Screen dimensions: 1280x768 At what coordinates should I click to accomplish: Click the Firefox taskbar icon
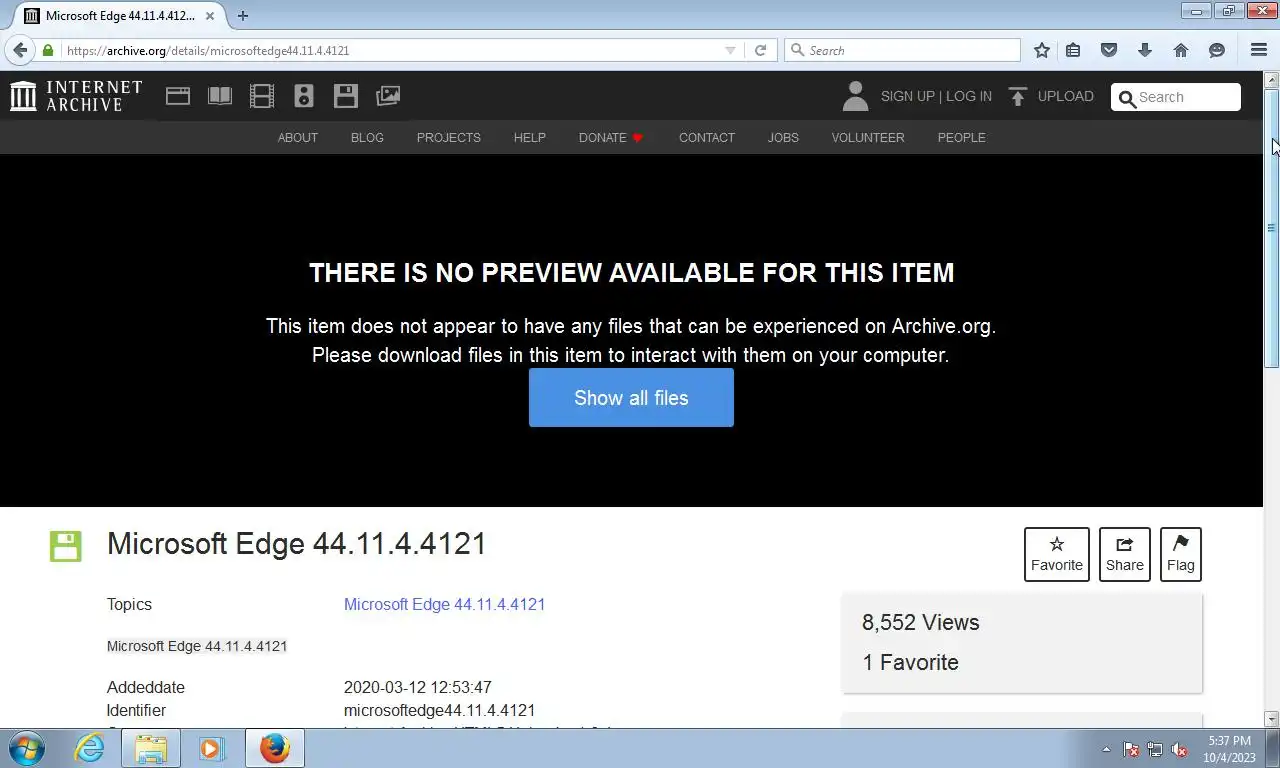click(x=274, y=748)
